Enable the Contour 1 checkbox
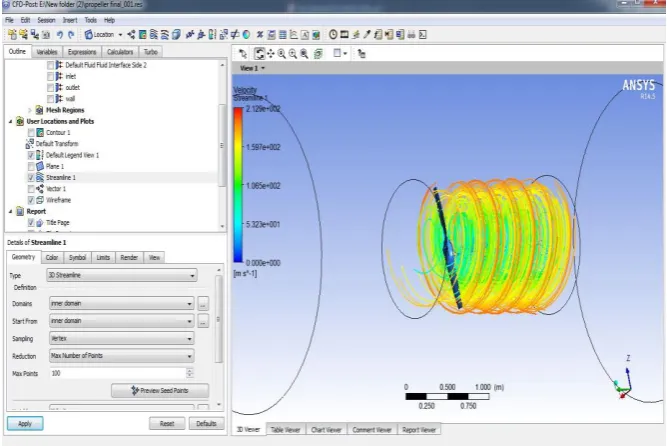 (31, 132)
